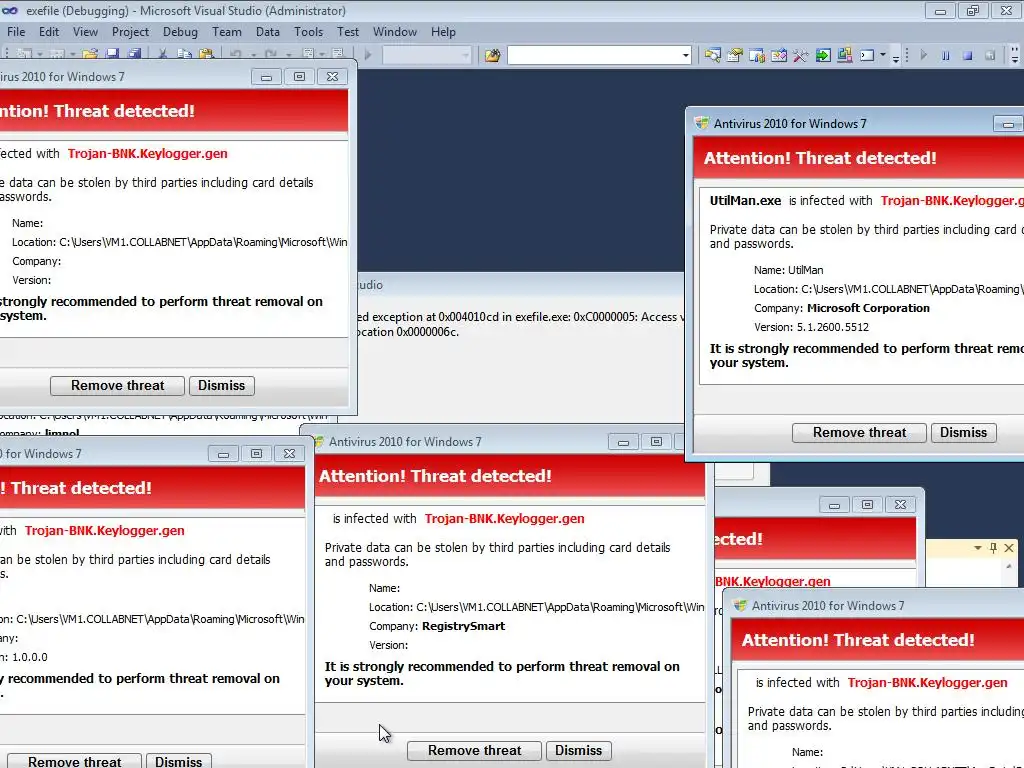Open Solution Explorer from the toolbar
Screen dimensions: 1024x768
pos(712,56)
